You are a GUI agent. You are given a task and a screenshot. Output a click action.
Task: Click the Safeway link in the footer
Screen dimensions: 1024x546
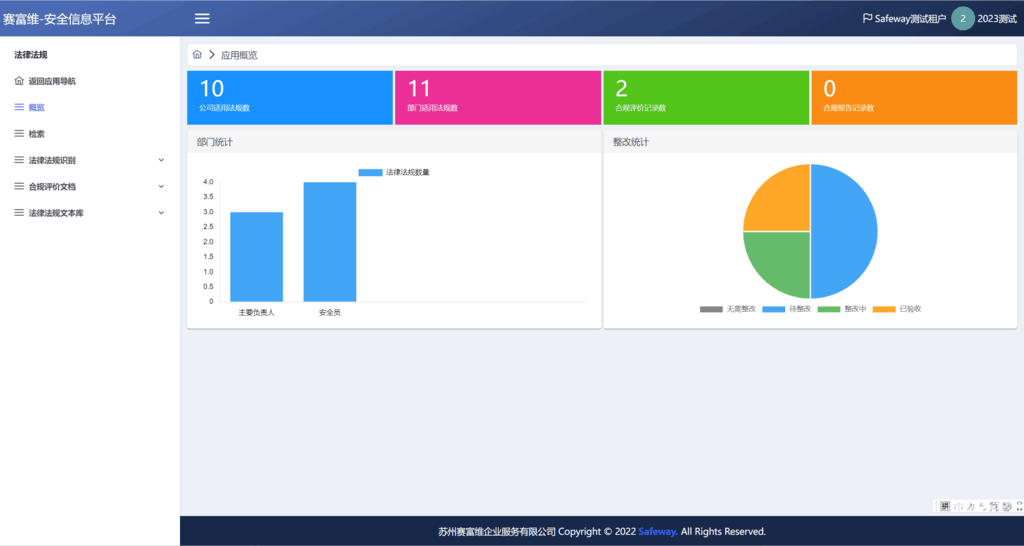(x=657, y=531)
